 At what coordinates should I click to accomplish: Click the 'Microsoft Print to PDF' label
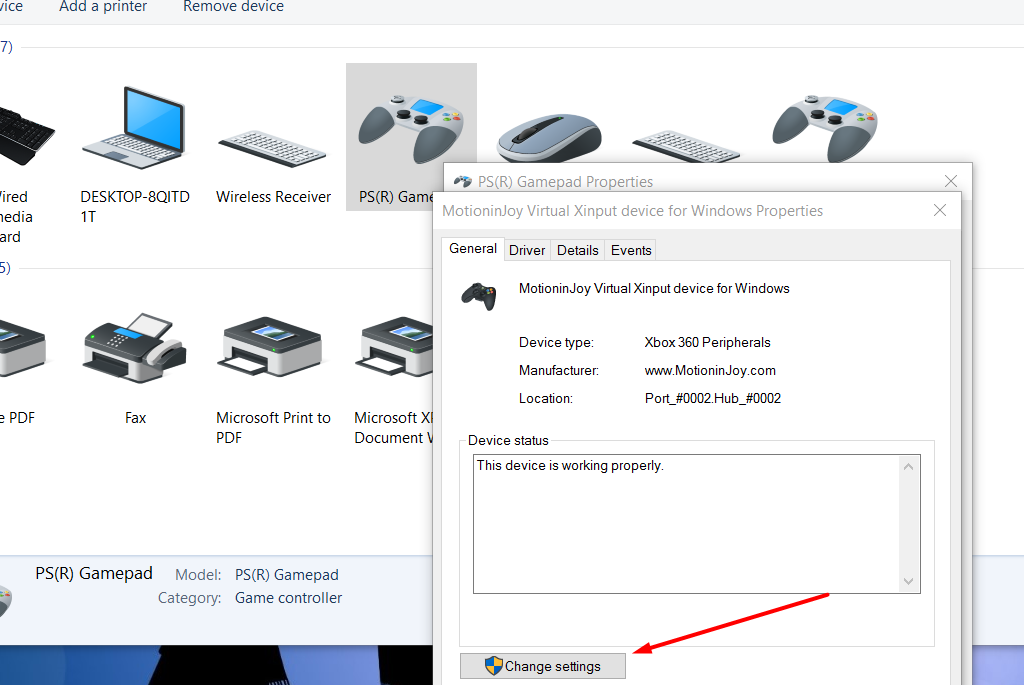[x=274, y=428]
